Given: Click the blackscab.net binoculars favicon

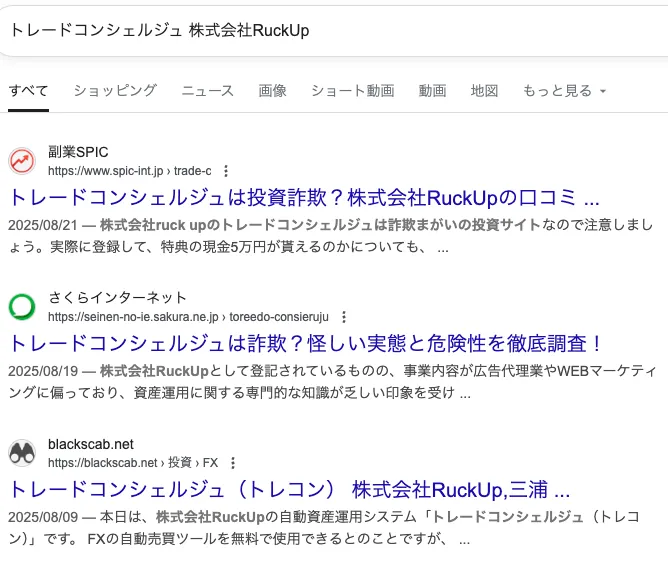Looking at the screenshot, I should click(x=22, y=453).
